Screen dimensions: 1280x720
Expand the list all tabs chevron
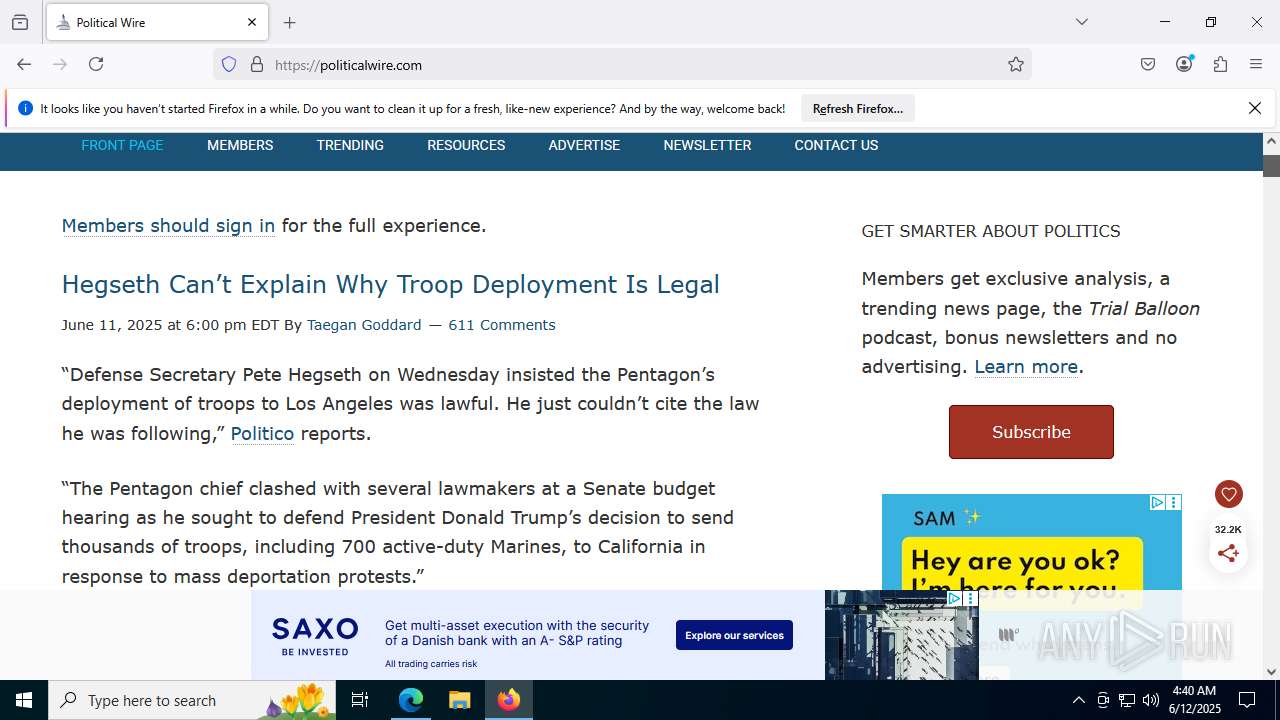(1081, 22)
